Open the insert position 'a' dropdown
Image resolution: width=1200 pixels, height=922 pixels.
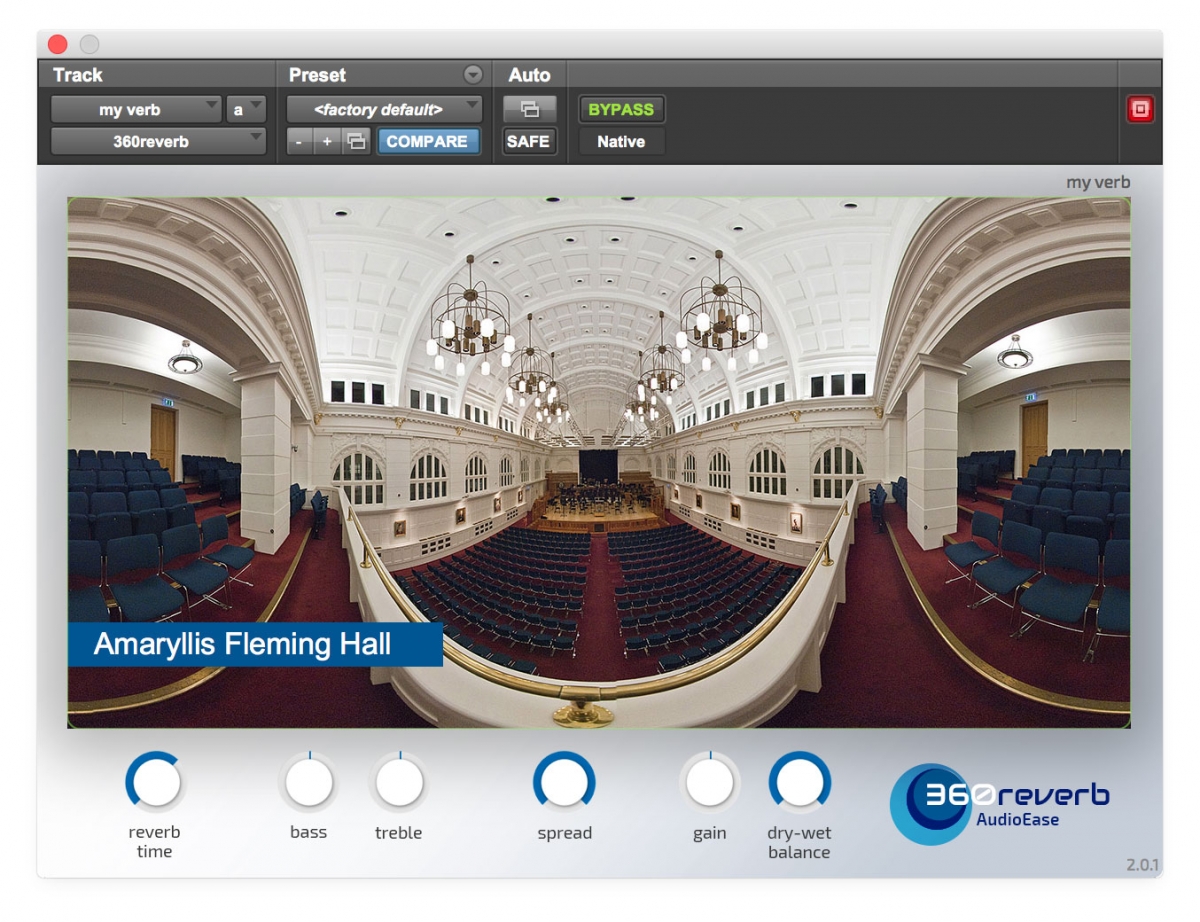pyautogui.click(x=246, y=110)
